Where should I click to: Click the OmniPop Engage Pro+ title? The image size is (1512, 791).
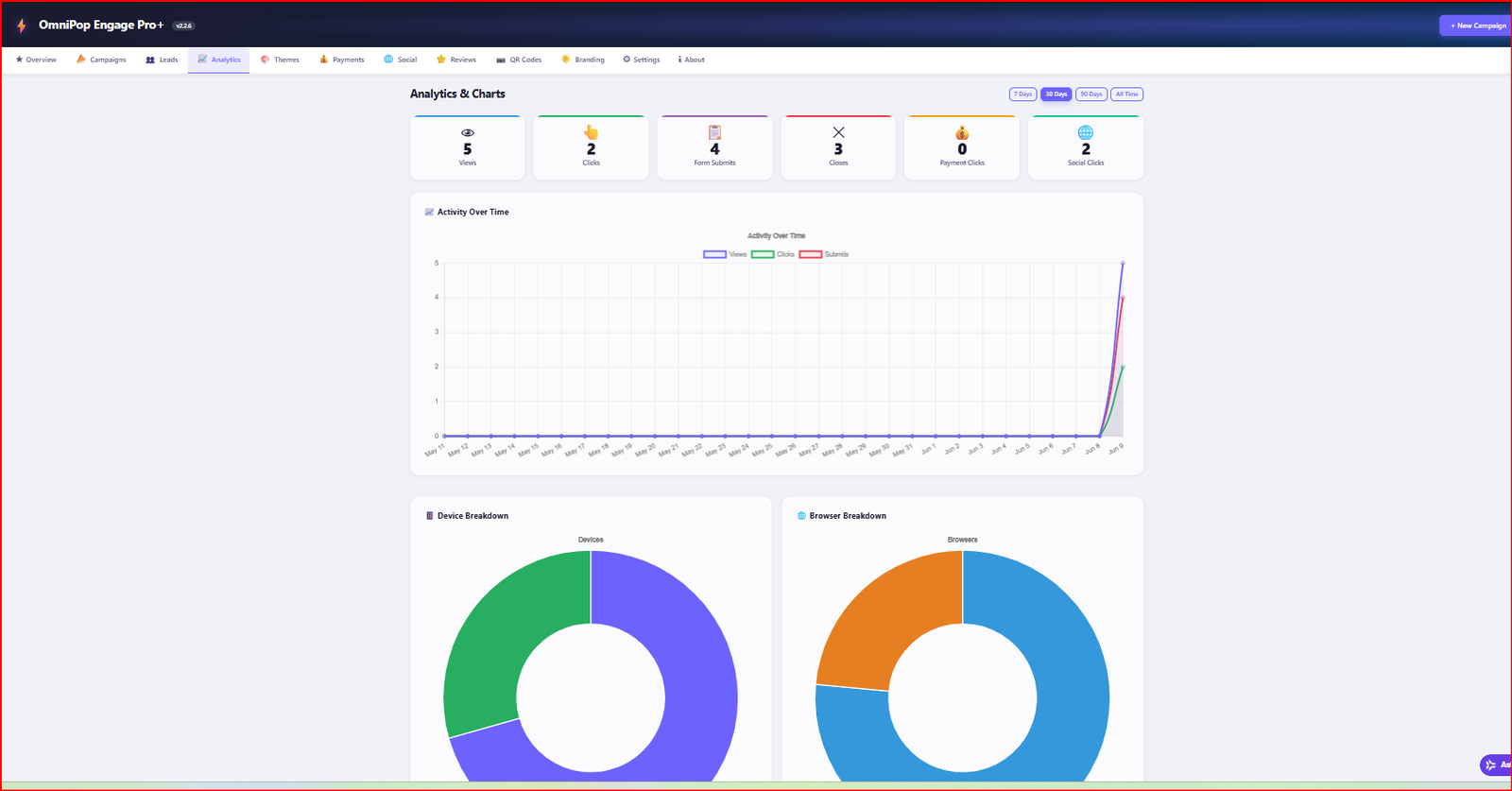tap(101, 25)
